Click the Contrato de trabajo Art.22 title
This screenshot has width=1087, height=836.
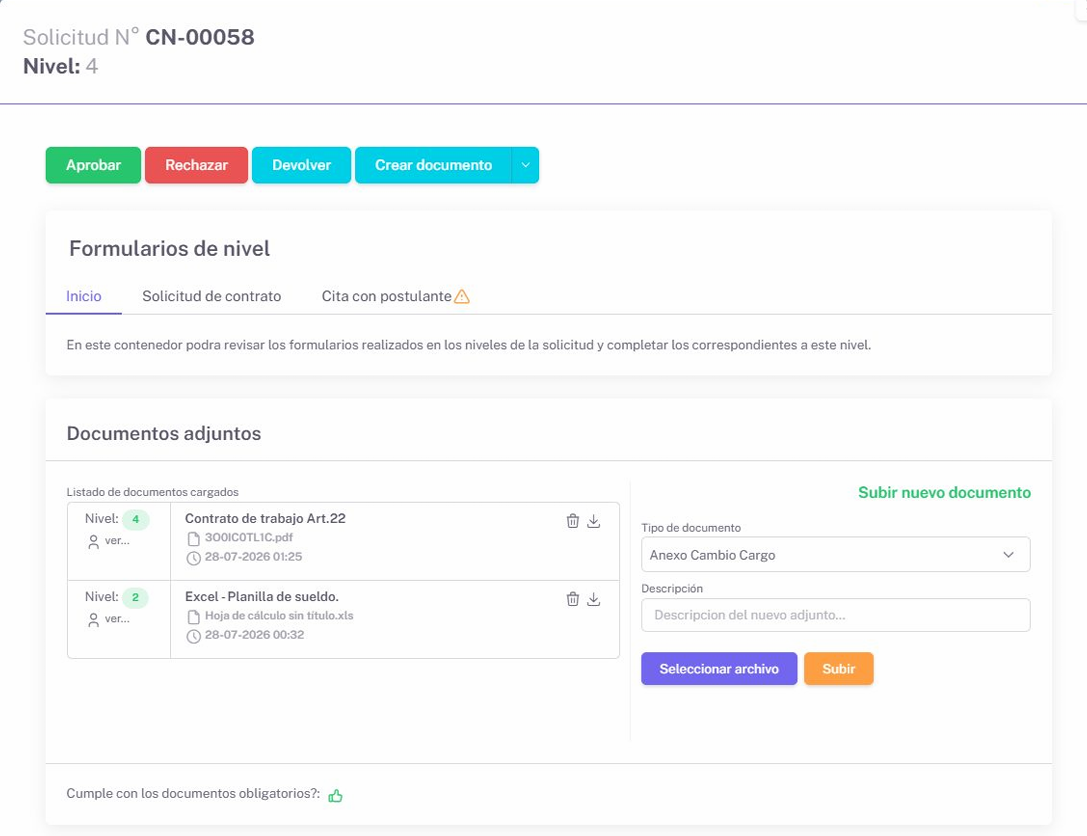(265, 519)
